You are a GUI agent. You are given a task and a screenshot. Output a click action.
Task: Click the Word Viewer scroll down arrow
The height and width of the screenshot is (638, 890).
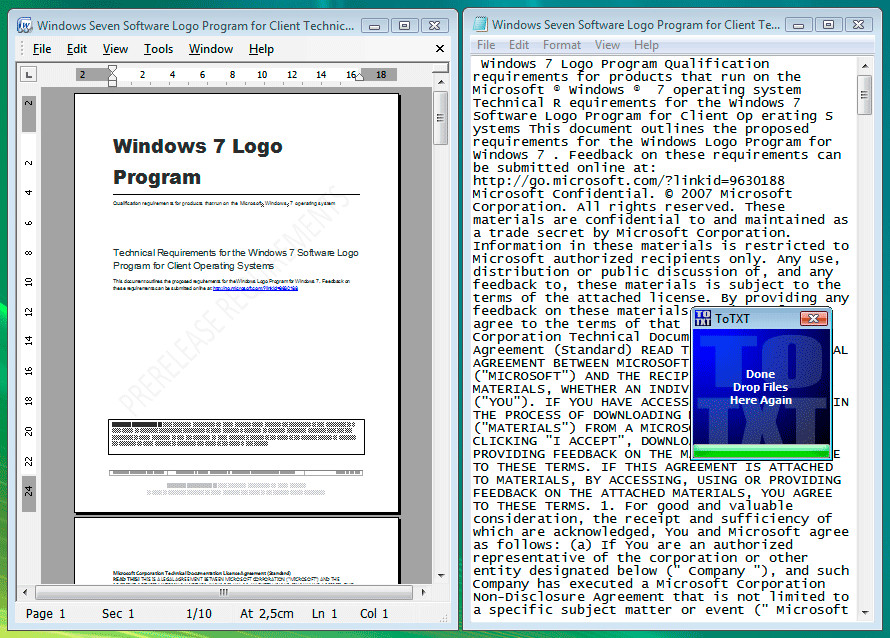click(441, 576)
